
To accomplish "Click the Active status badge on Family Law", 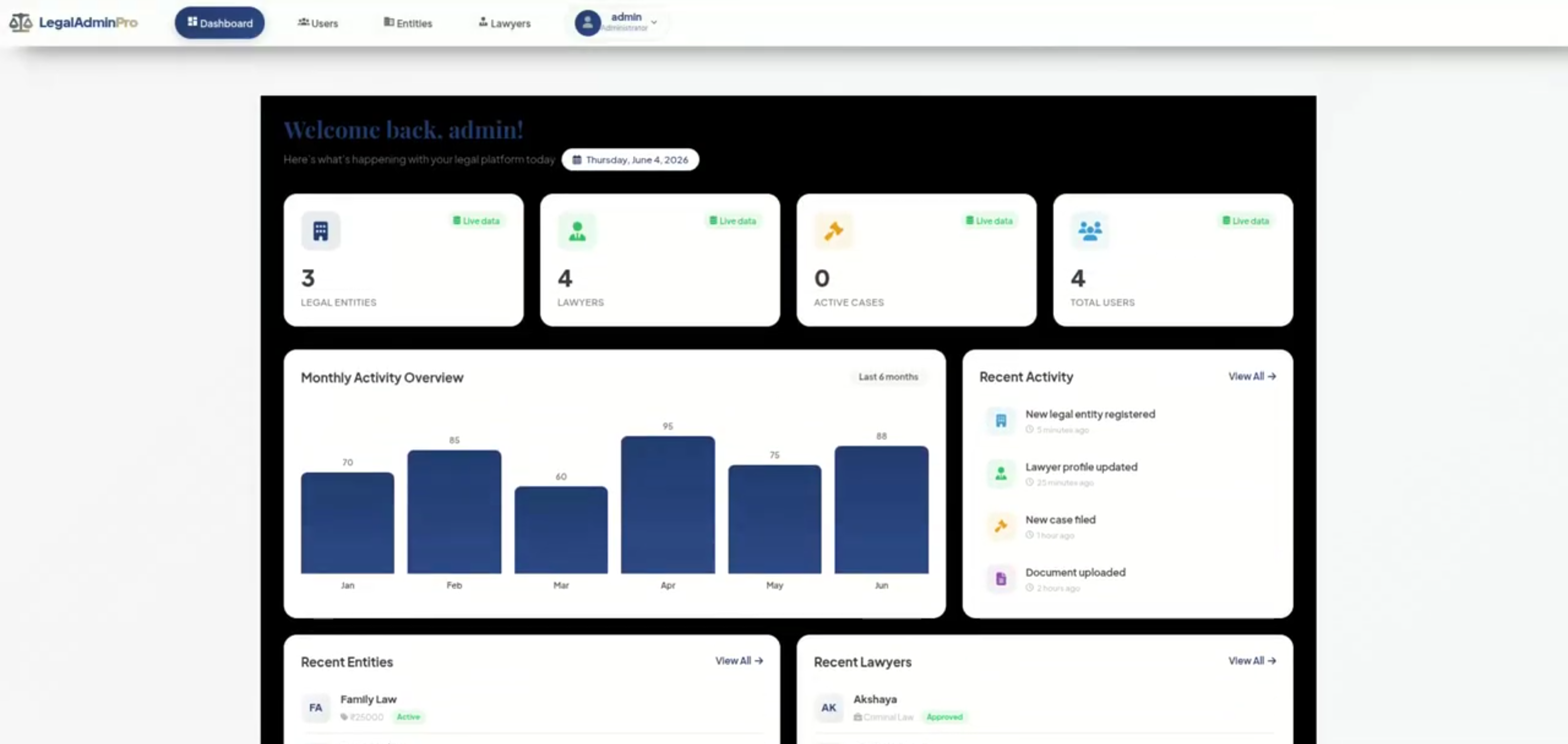I will click(409, 717).
